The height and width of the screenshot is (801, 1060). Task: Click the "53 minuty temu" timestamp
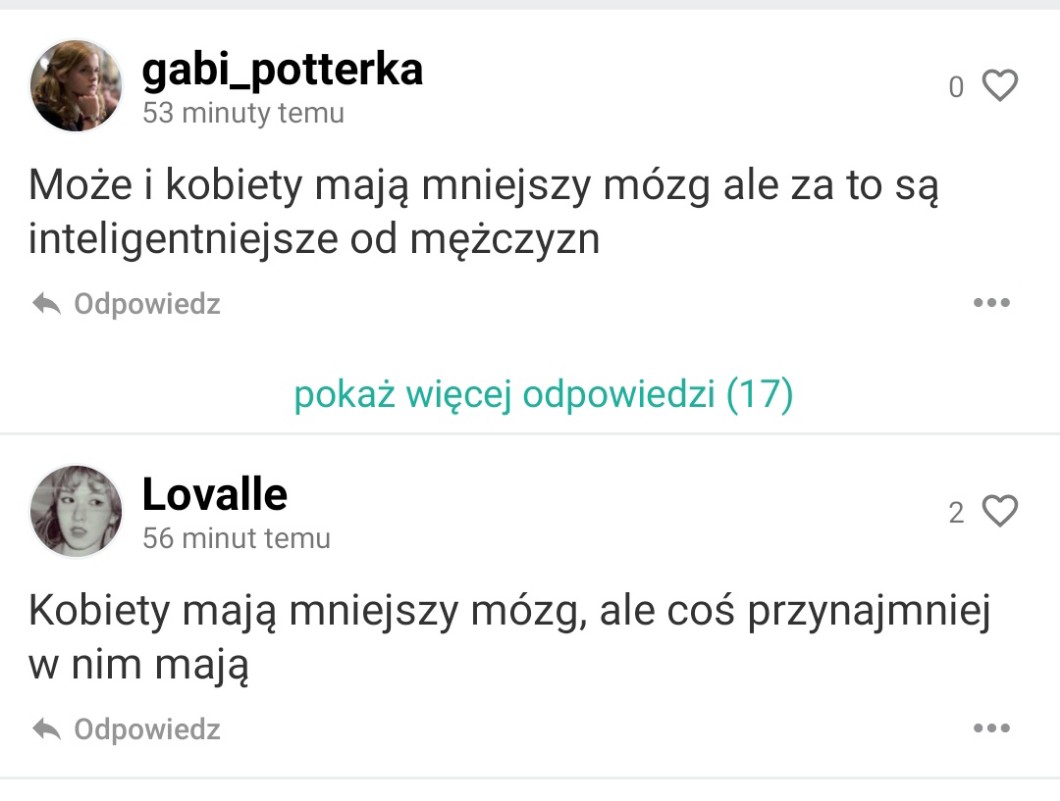click(x=243, y=114)
